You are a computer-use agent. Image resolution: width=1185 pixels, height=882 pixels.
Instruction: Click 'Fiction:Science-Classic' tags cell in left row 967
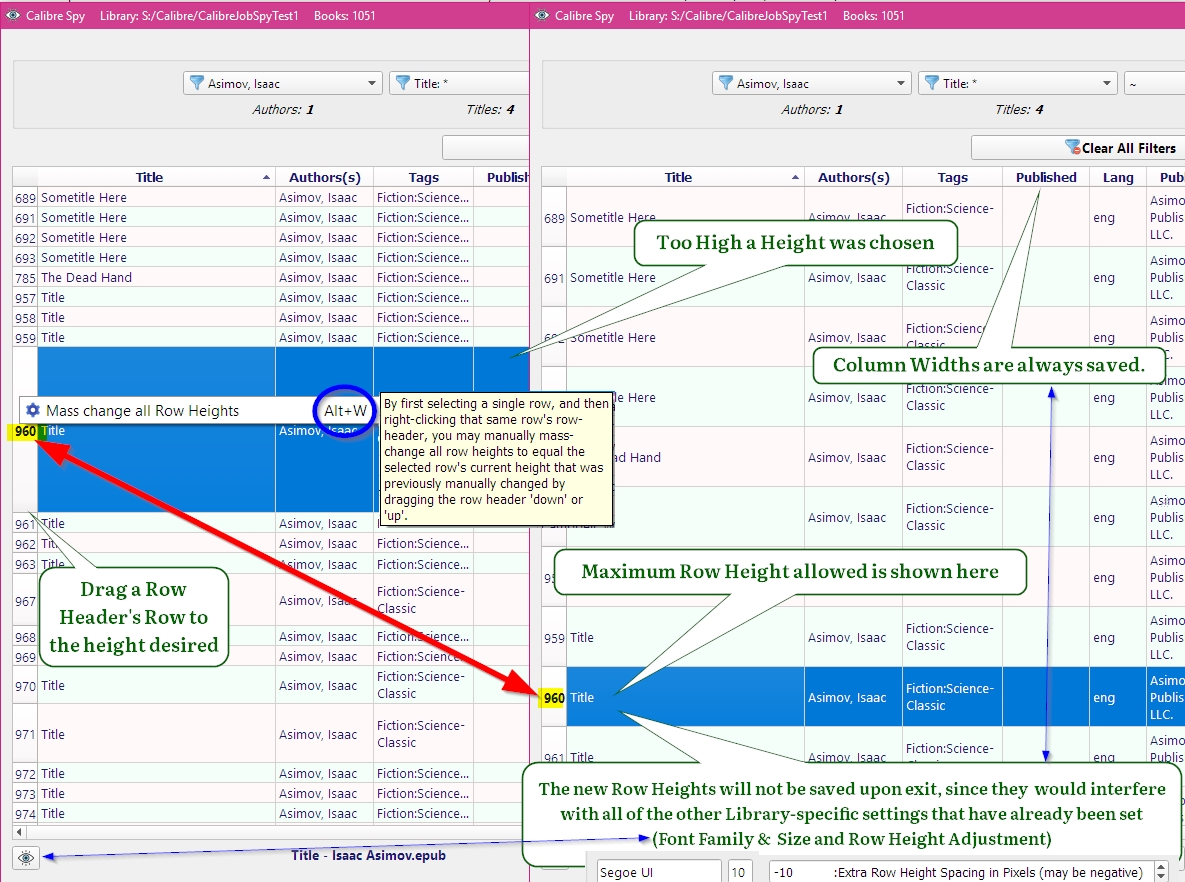[x=423, y=600]
